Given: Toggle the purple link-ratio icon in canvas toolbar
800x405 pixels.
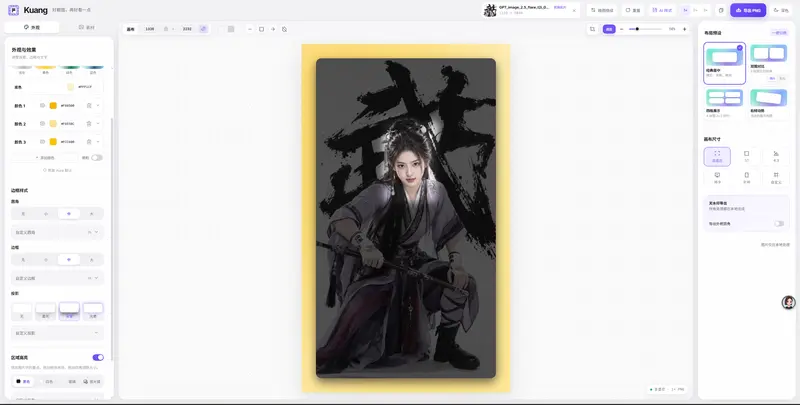Looking at the screenshot, I should [204, 29].
